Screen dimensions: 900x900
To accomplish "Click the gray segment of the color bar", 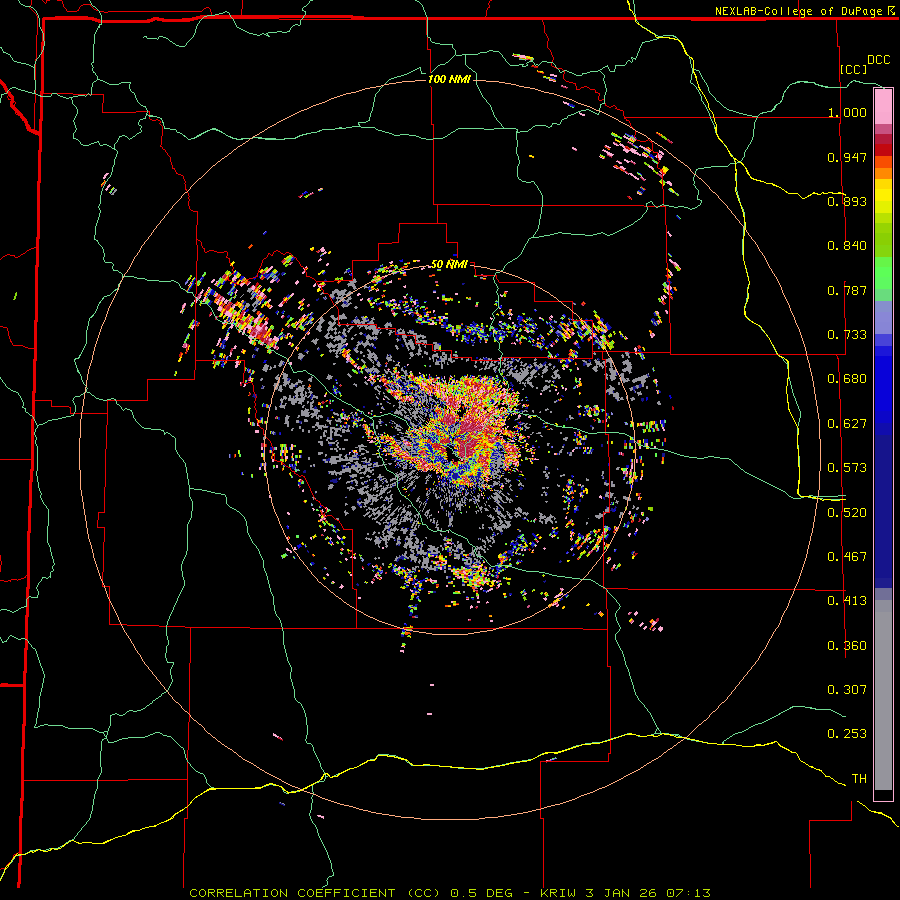I will point(883,695).
